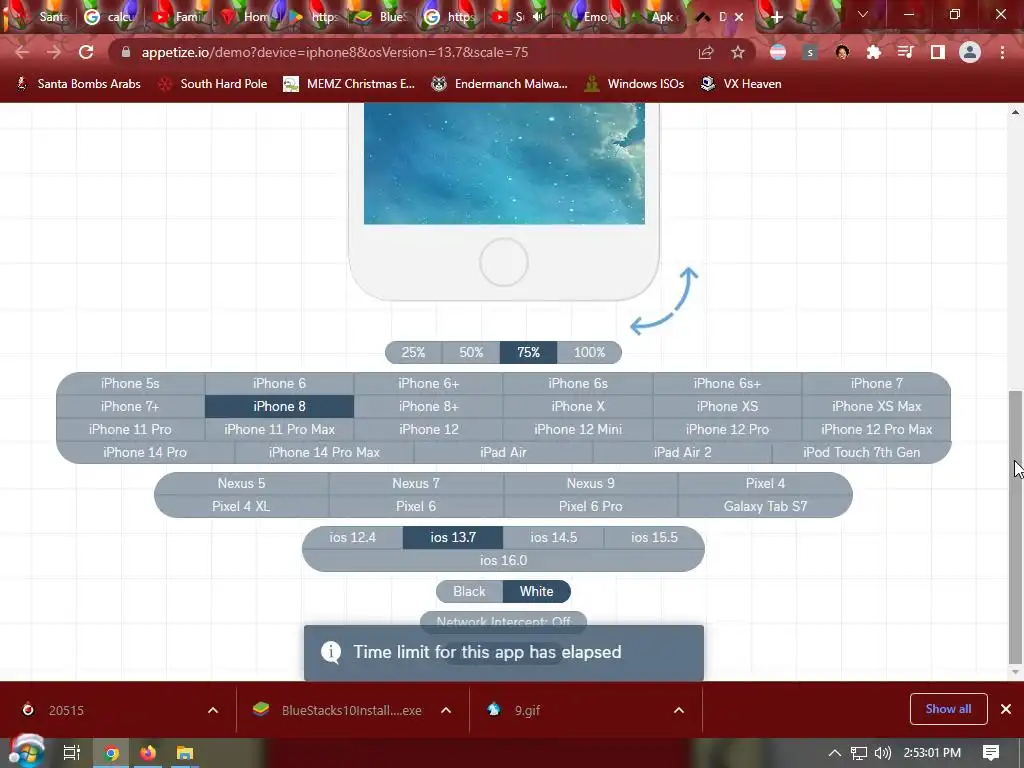Toggle the Chrome side panel icon
This screenshot has width=1024, height=768.
[x=938, y=52]
